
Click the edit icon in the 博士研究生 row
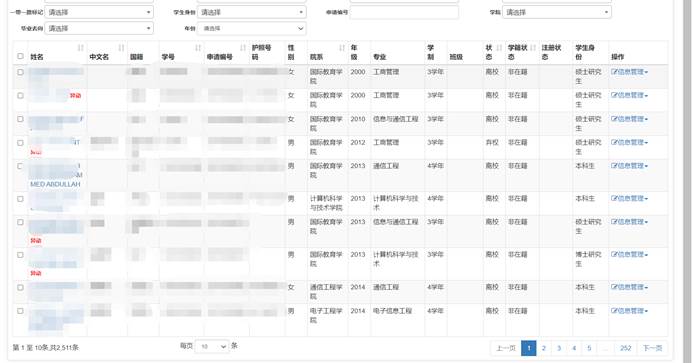click(614, 254)
